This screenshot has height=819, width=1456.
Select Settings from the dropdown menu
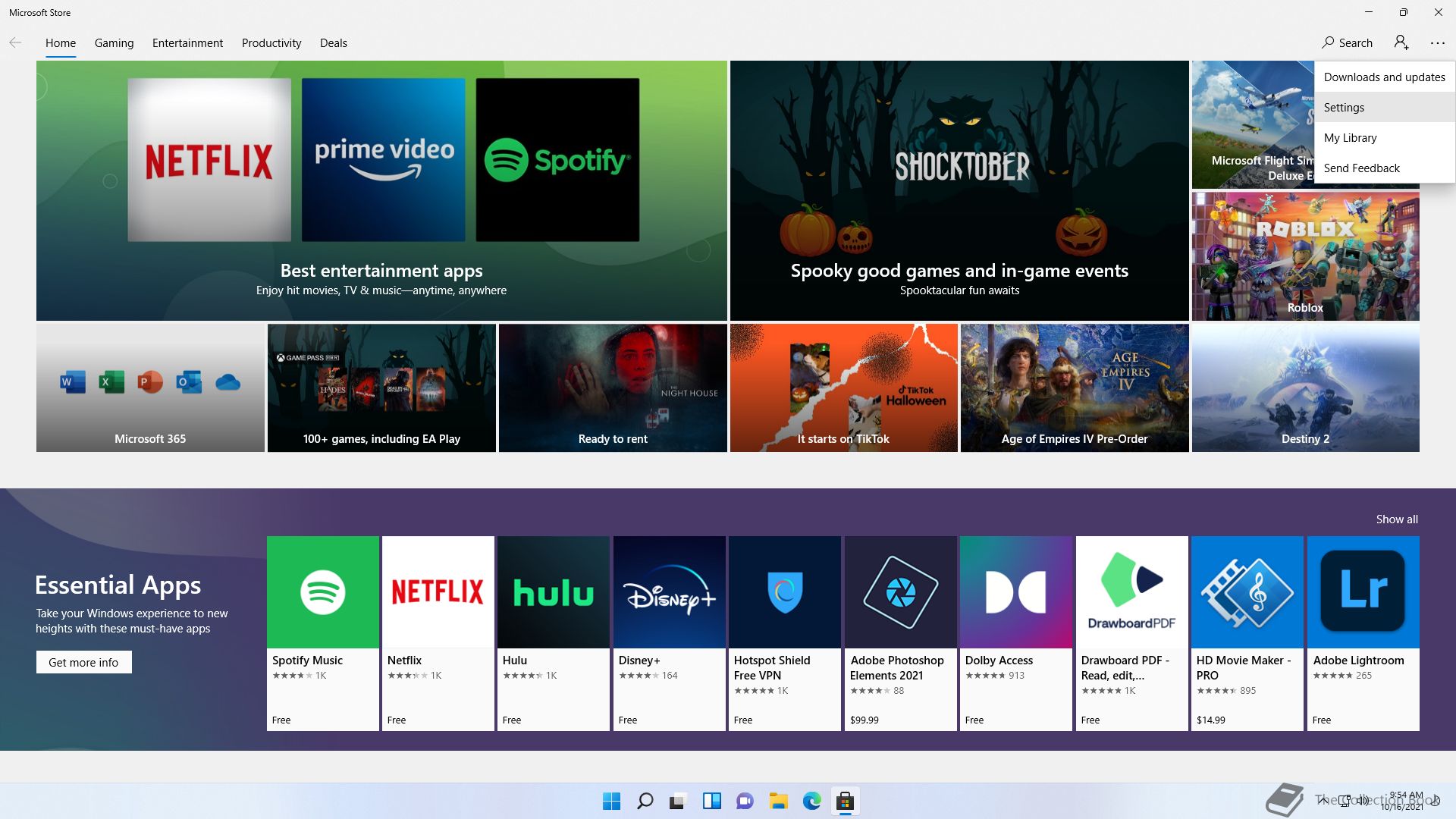point(1344,107)
